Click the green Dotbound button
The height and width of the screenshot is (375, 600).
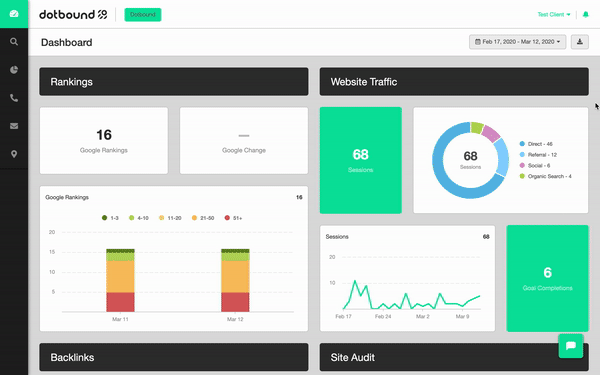point(143,15)
